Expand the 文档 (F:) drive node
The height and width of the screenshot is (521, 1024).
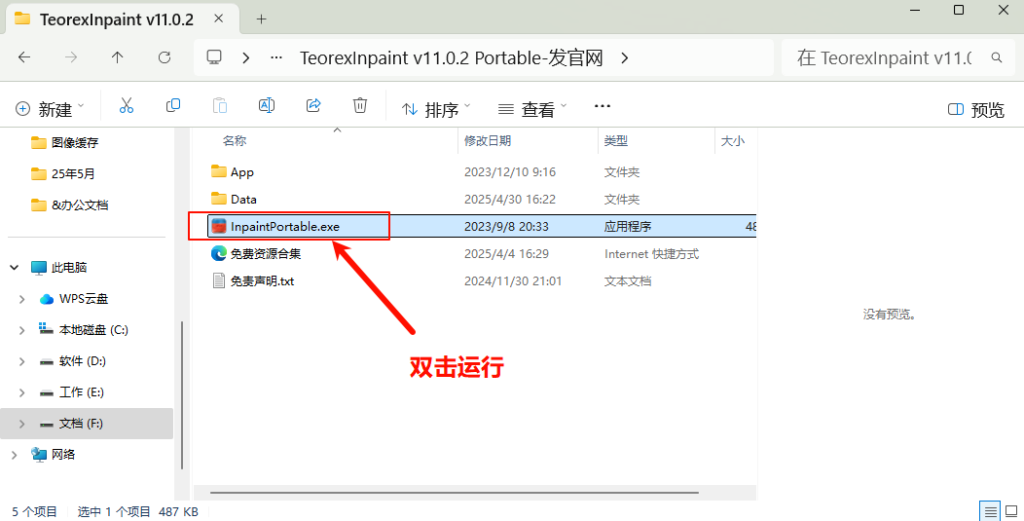(x=22, y=424)
